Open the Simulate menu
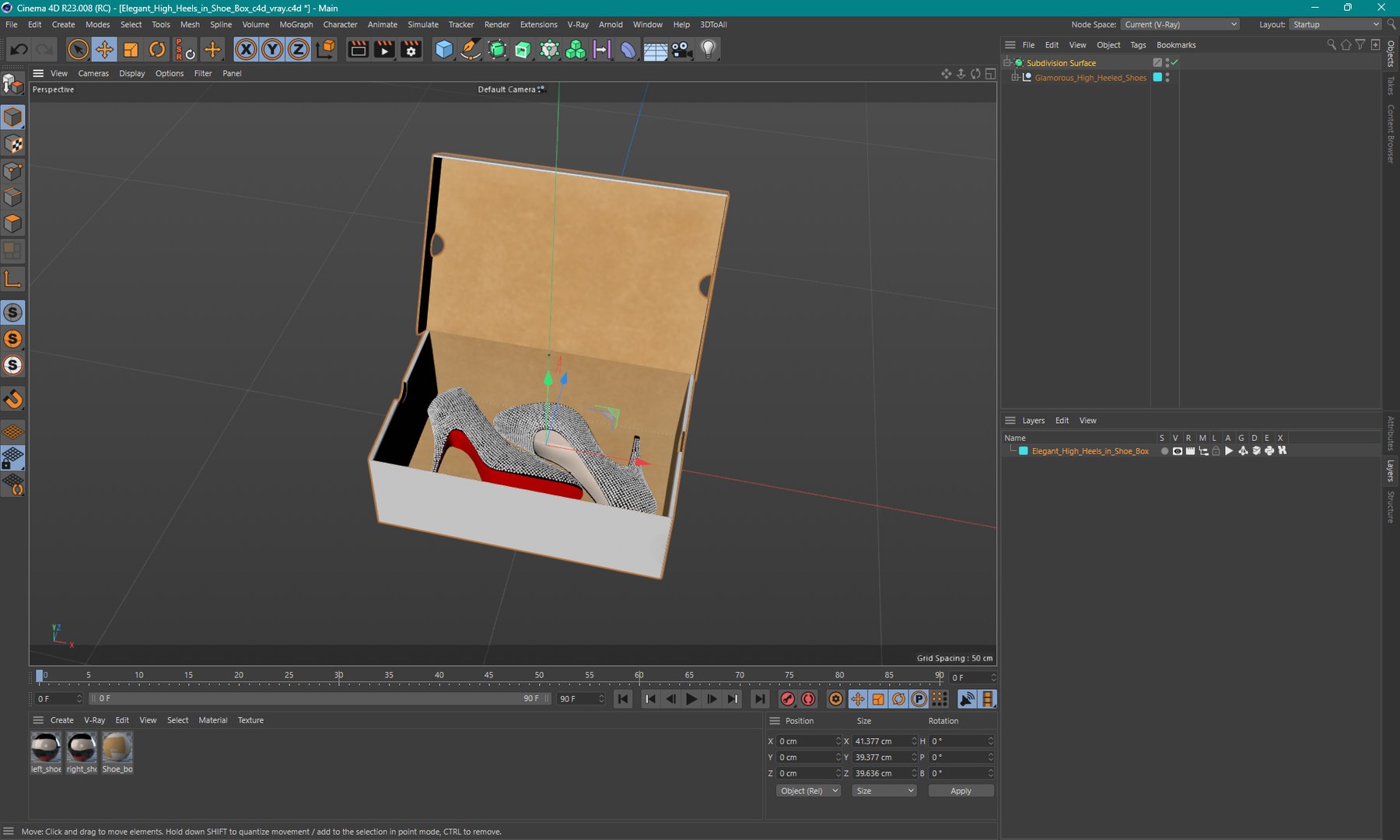The width and height of the screenshot is (1400, 840). pos(423,25)
